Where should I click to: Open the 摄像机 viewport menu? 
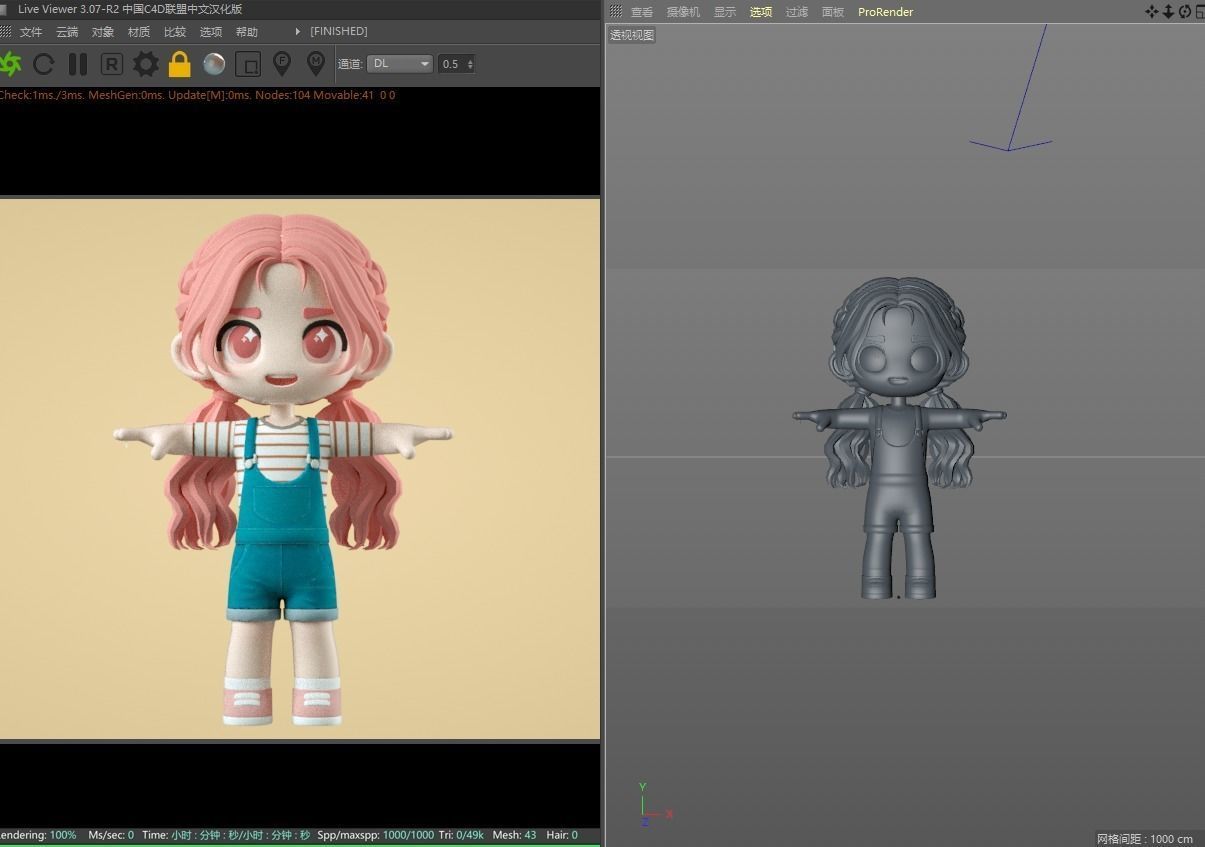coord(684,12)
